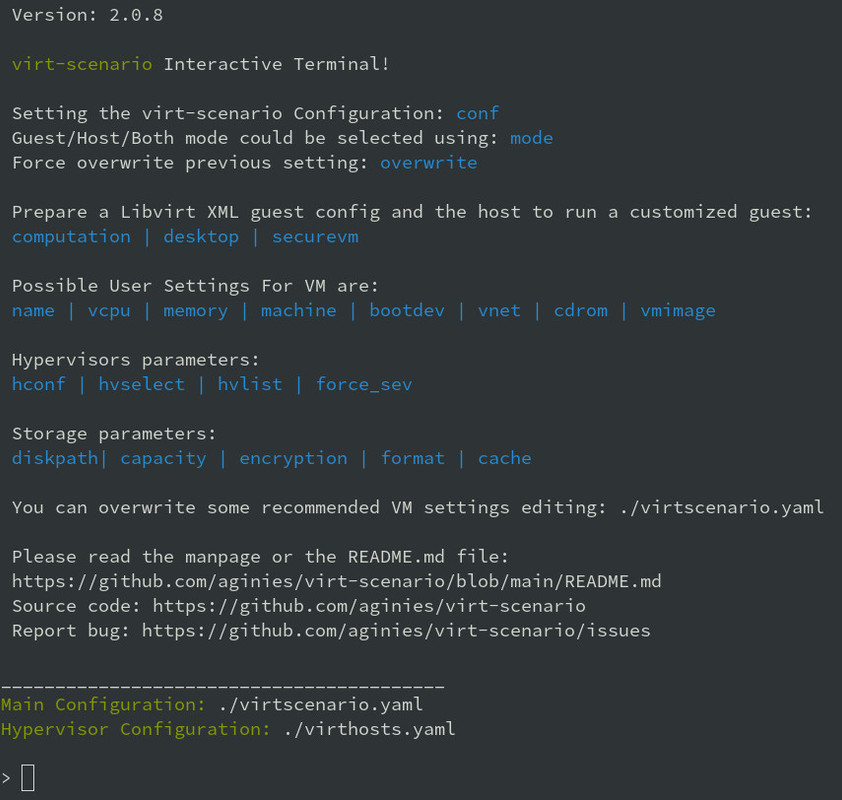
Task: Click the 'vcpu' setting keyword
Action: tap(109, 310)
